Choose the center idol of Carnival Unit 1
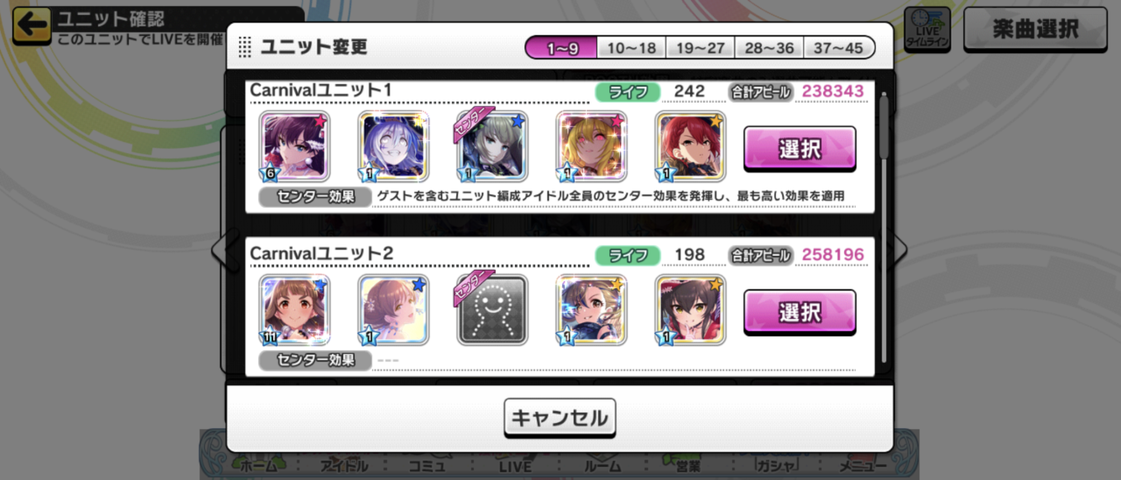The width and height of the screenshot is (1121, 480). [x=492, y=146]
